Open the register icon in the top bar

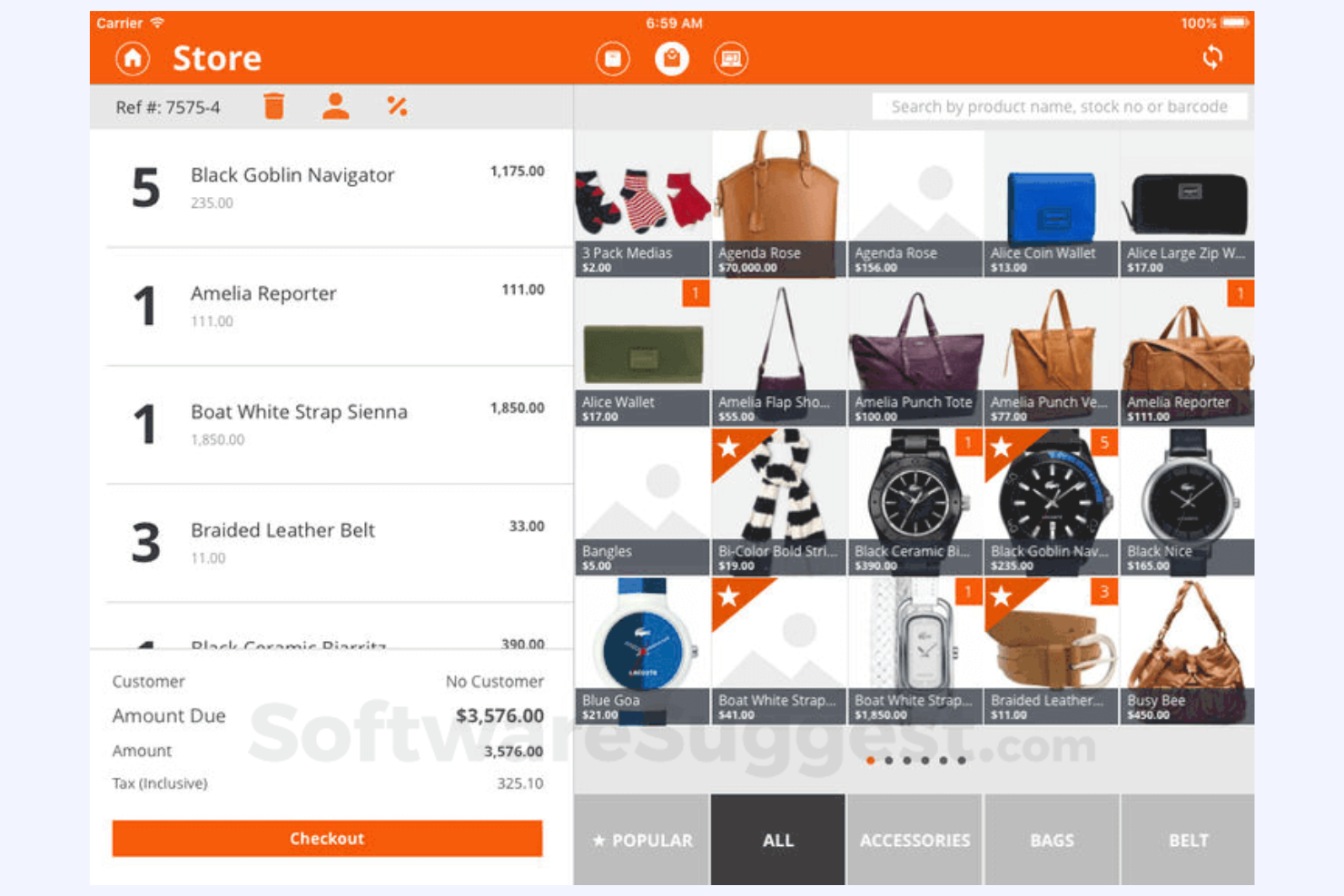(612, 58)
